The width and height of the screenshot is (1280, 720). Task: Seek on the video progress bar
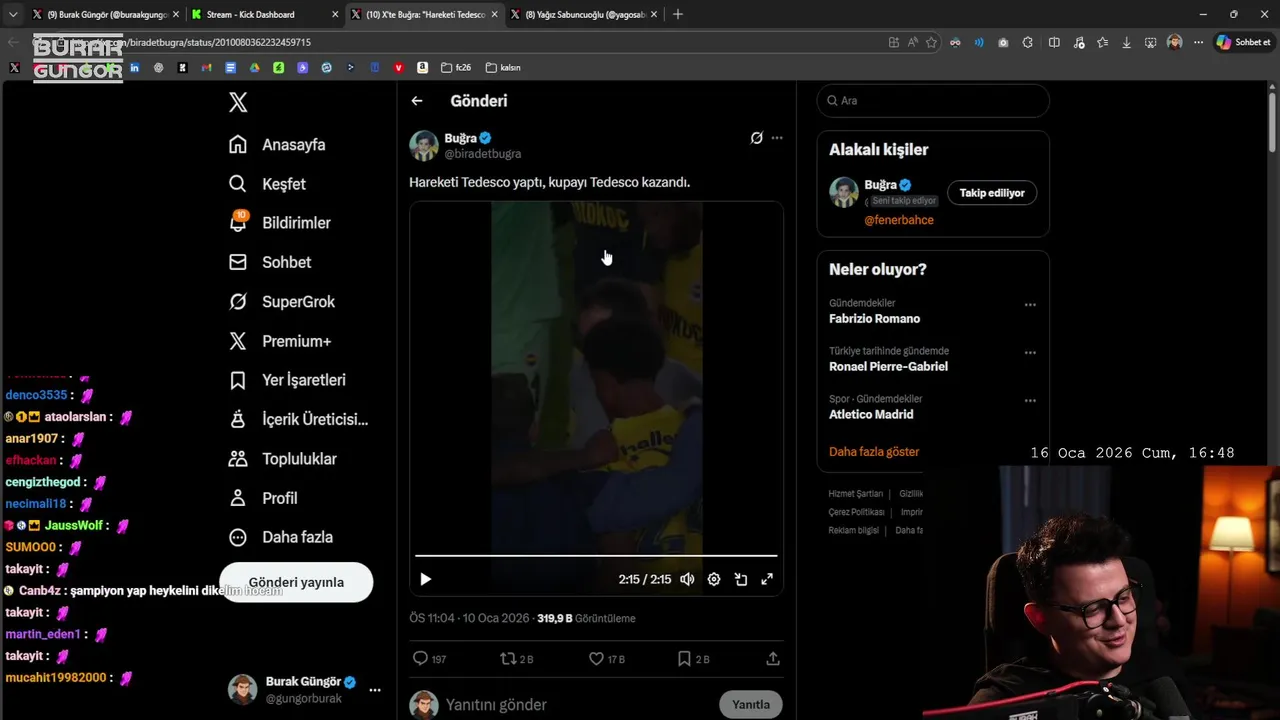click(596, 555)
